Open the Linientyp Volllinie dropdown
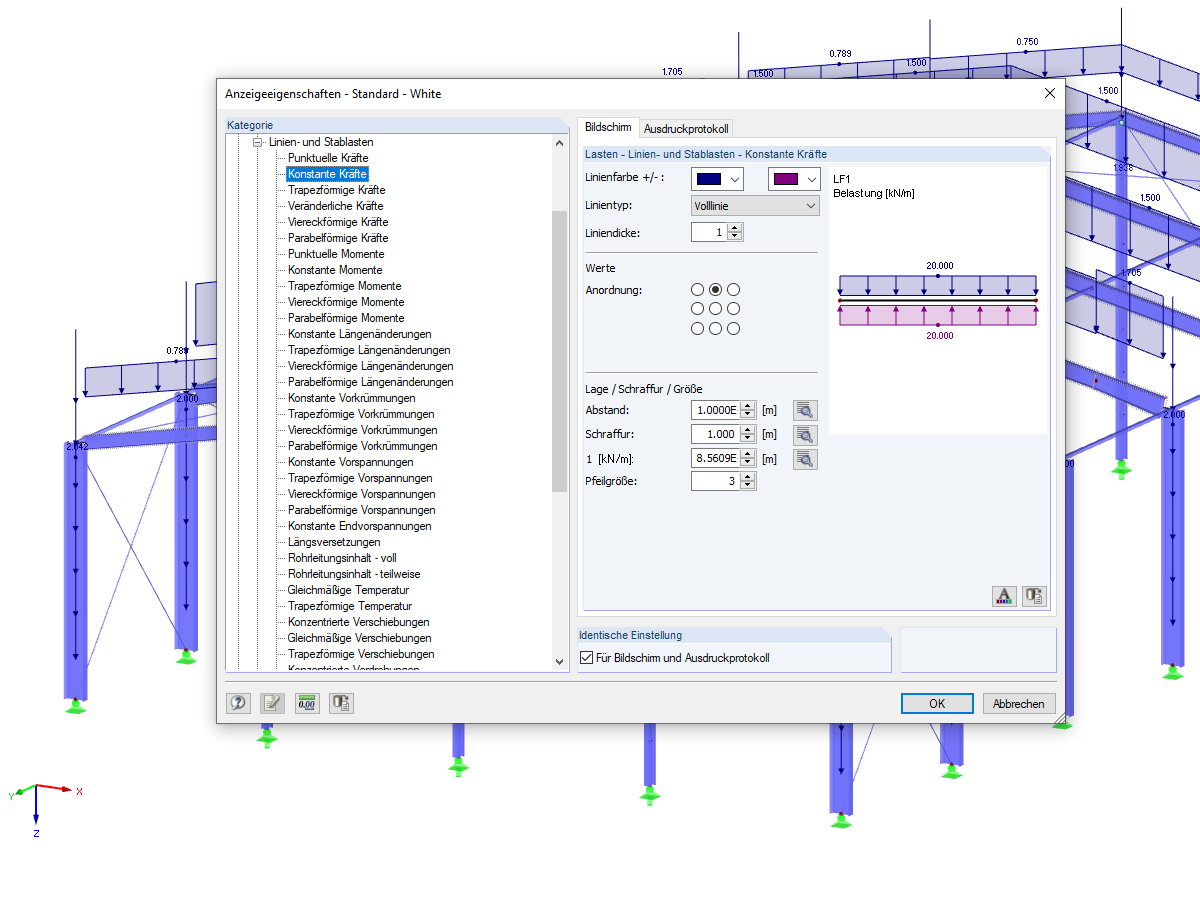The image size is (1200, 900). (755, 205)
